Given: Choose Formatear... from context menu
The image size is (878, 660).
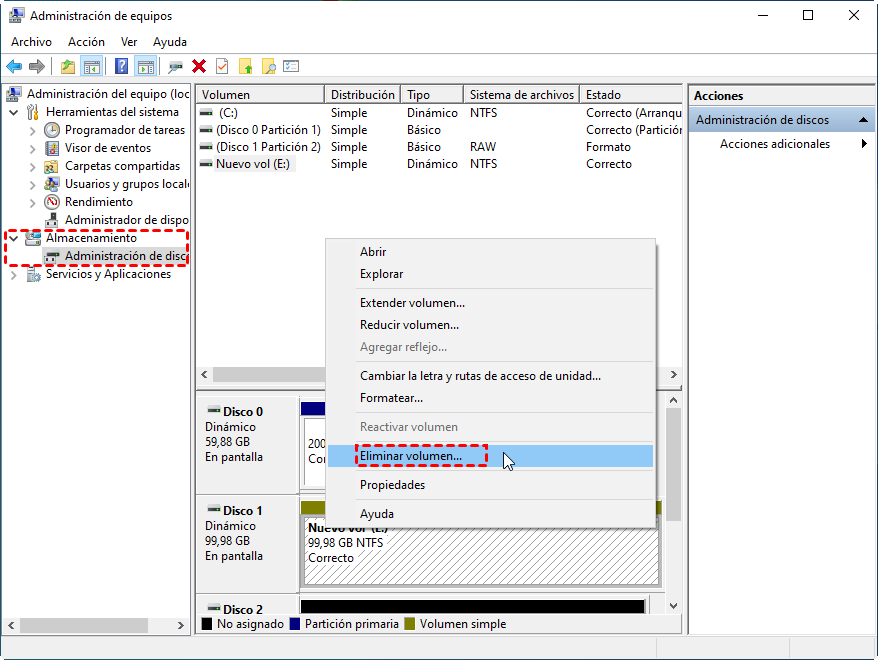Looking at the screenshot, I should (x=490, y=398).
